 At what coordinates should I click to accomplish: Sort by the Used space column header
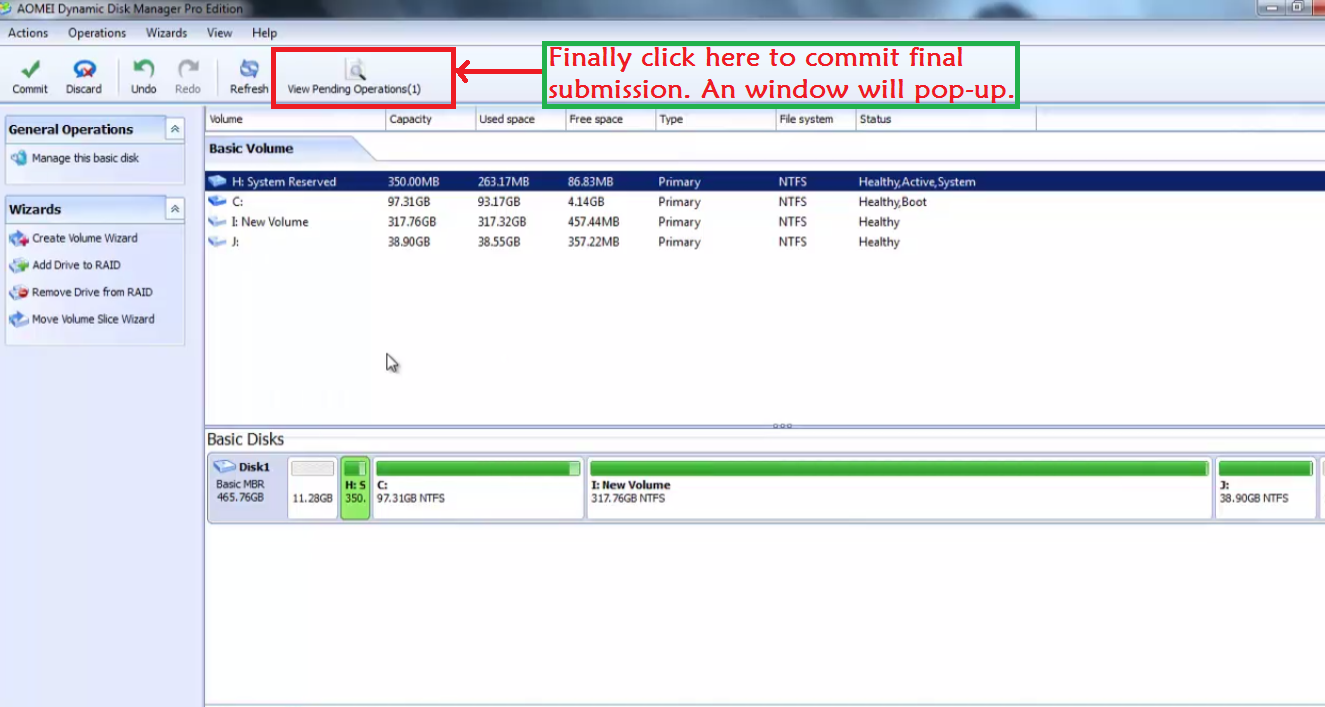coord(520,119)
